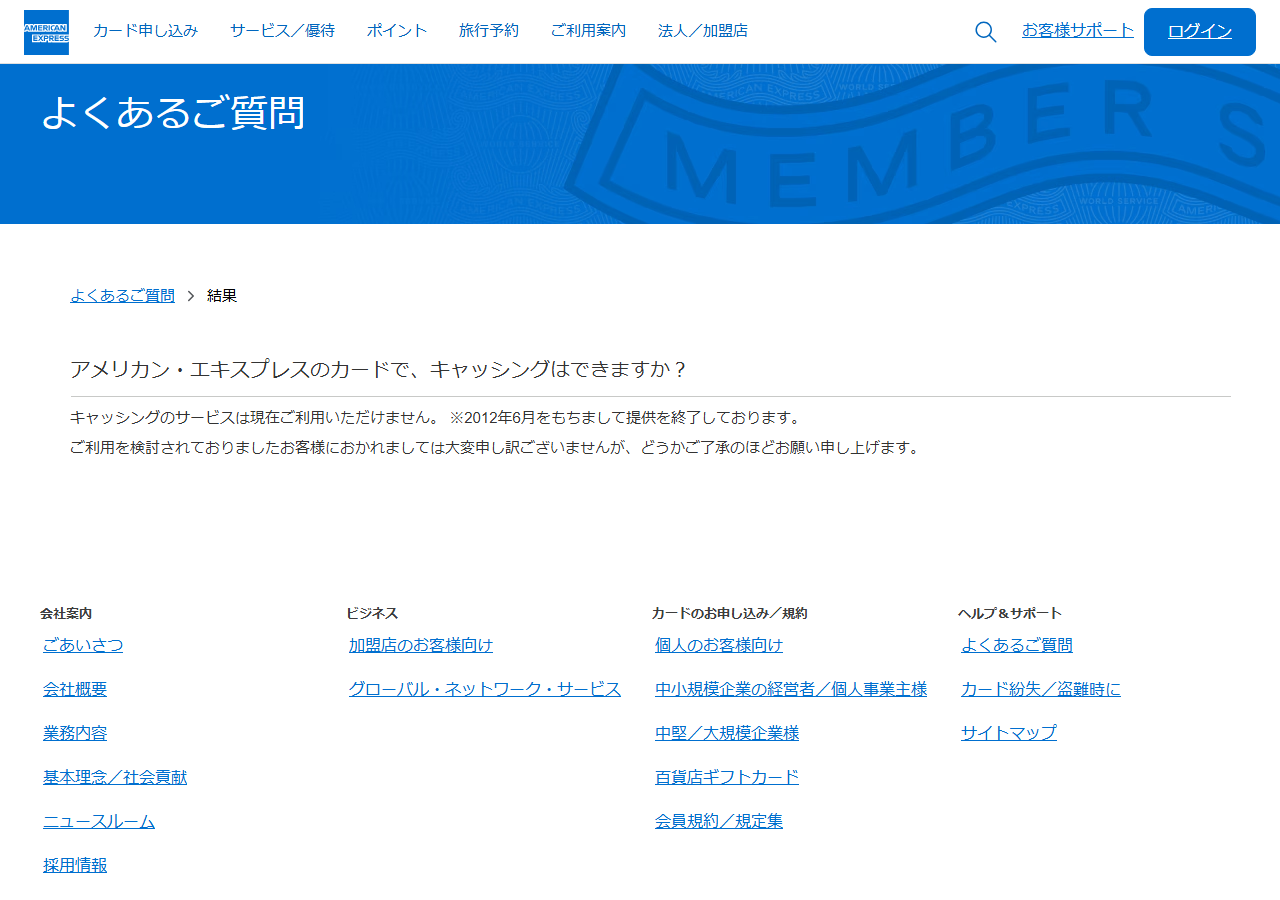The width and height of the screenshot is (1280, 900).
Task: Open the 会社概要 footer link
Action: [x=75, y=689]
